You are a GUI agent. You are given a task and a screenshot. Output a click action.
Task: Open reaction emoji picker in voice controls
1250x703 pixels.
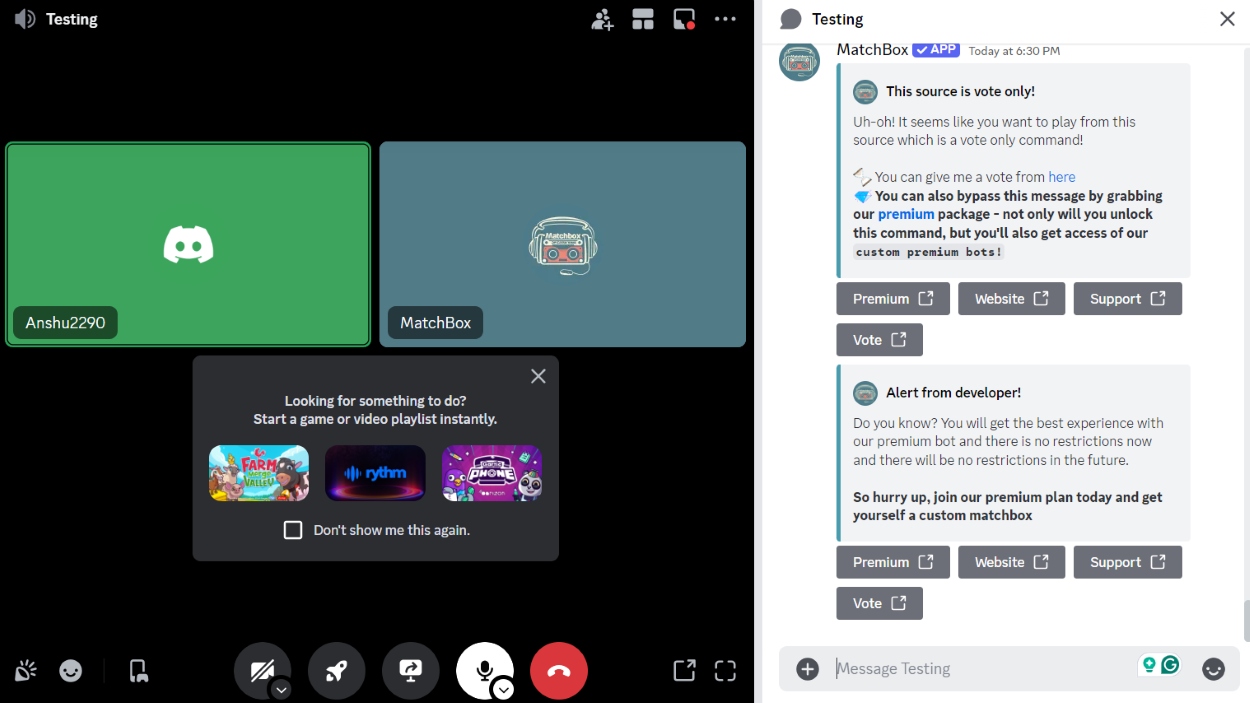point(70,670)
